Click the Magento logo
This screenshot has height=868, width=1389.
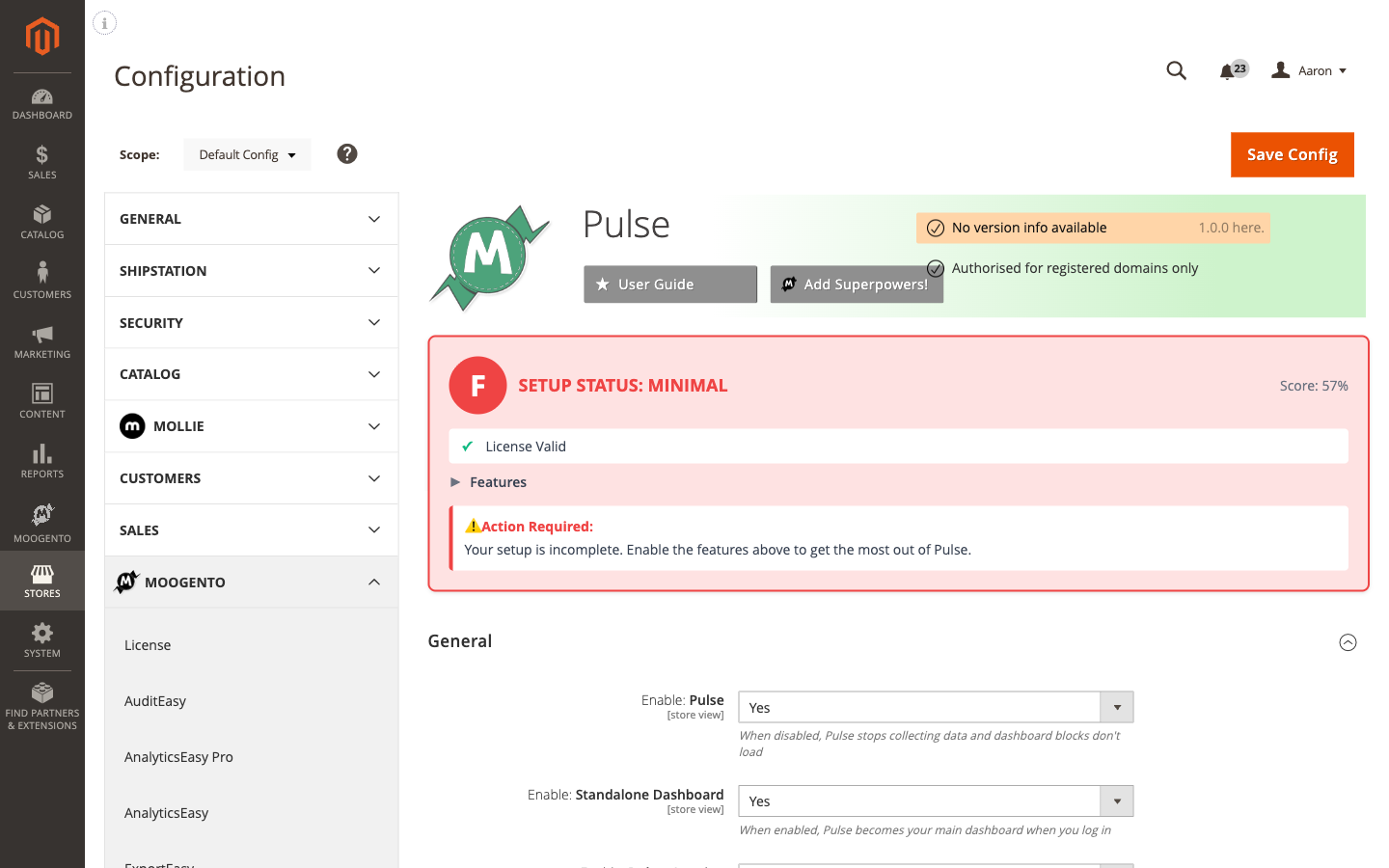point(42,37)
